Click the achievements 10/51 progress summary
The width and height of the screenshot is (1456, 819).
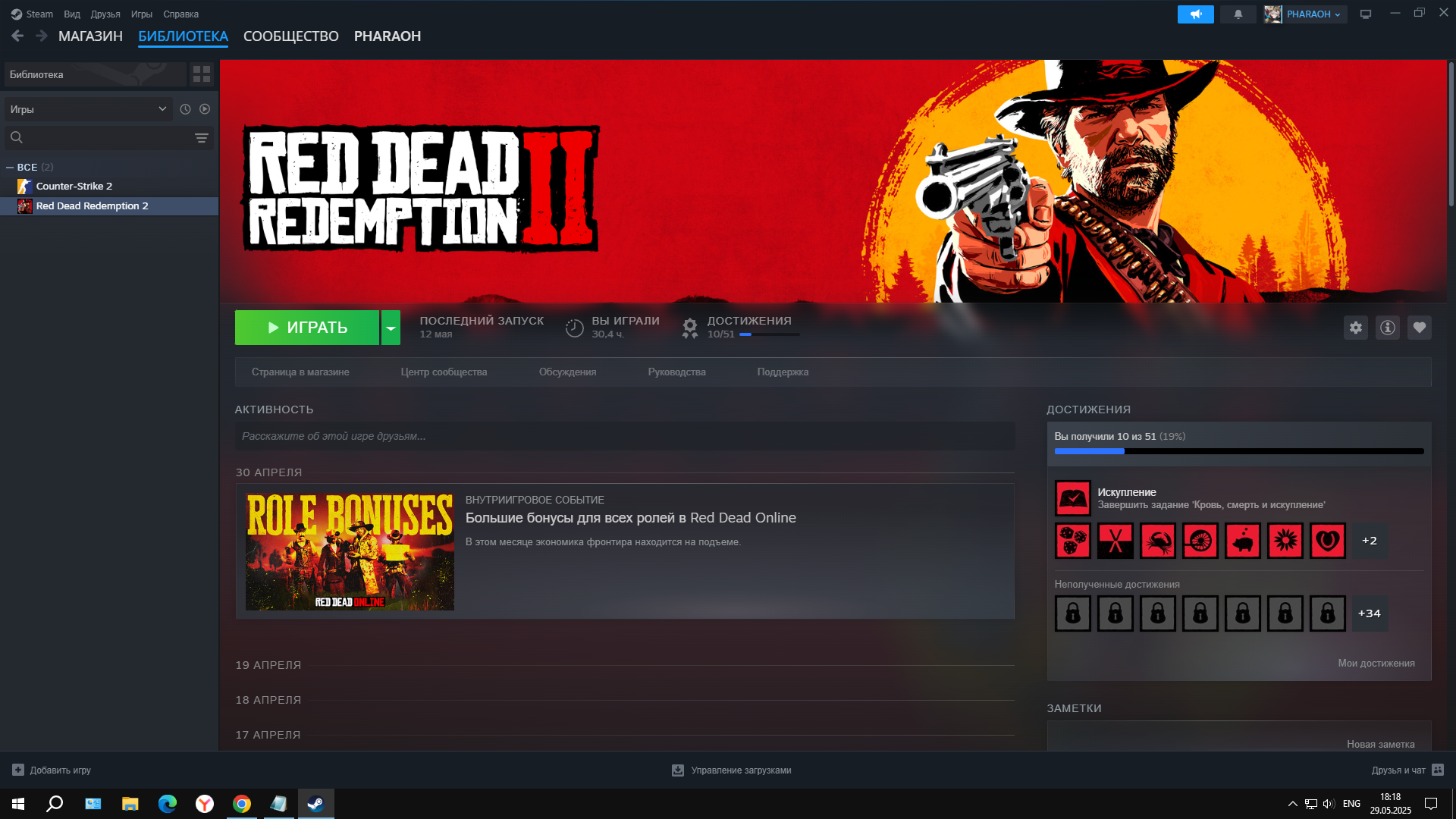[740, 328]
